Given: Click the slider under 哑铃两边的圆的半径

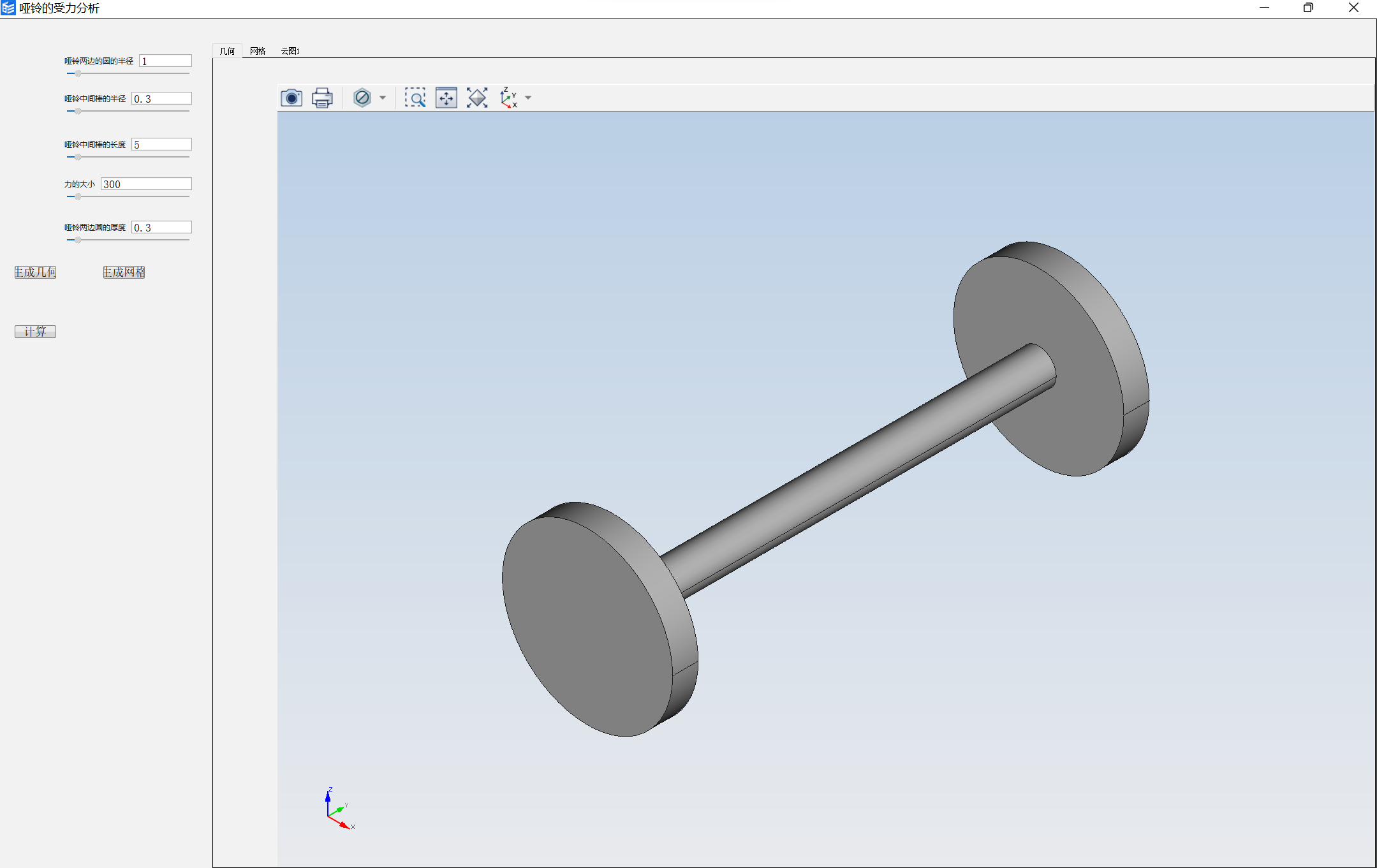Looking at the screenshot, I should point(128,73).
